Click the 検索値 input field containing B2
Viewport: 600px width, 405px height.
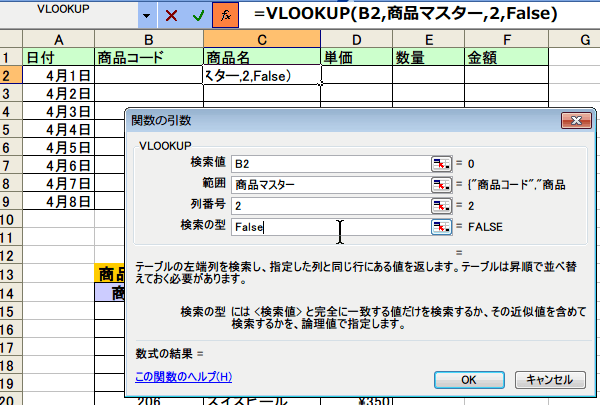[x=331, y=164]
